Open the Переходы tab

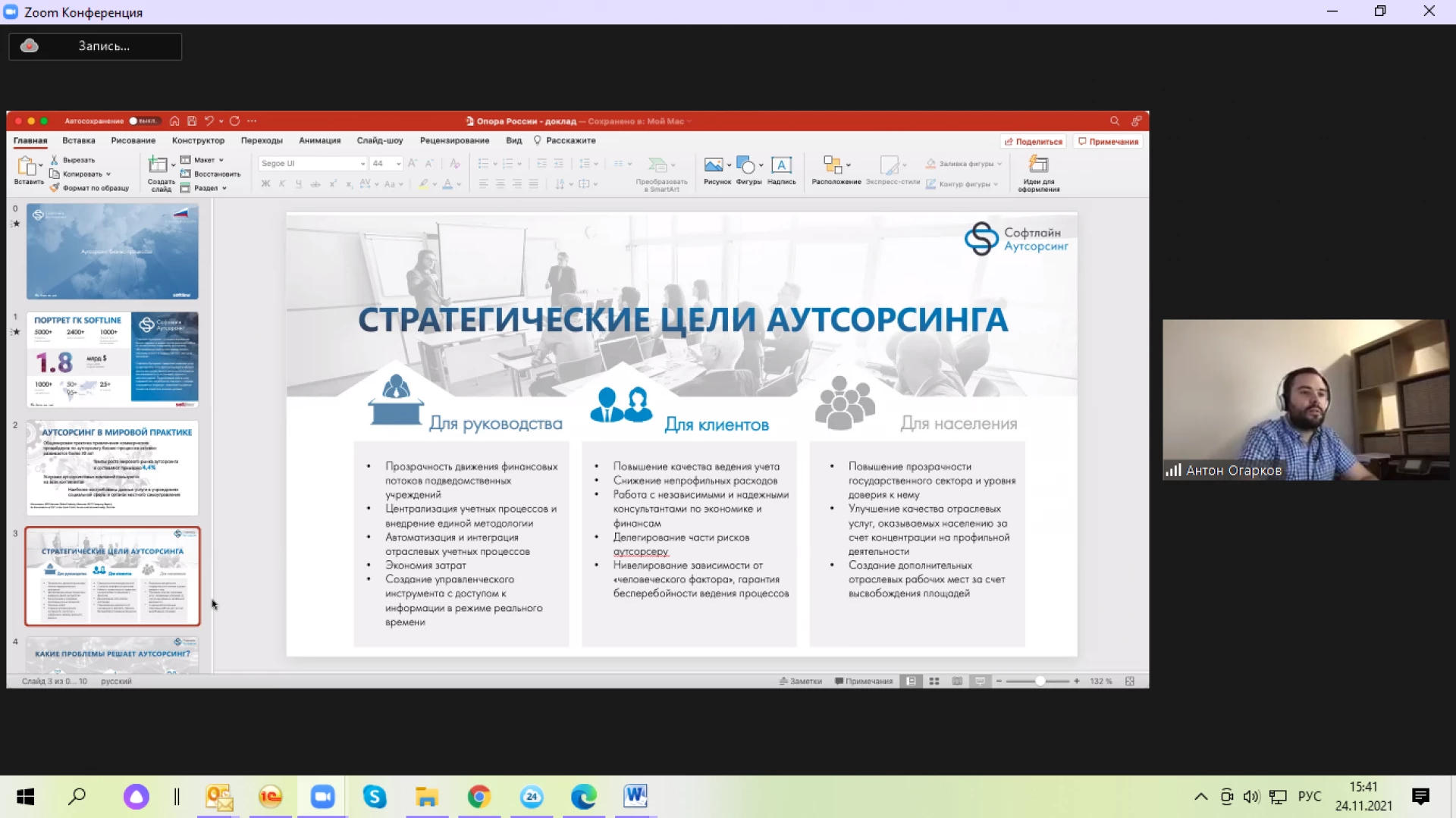pyautogui.click(x=262, y=140)
